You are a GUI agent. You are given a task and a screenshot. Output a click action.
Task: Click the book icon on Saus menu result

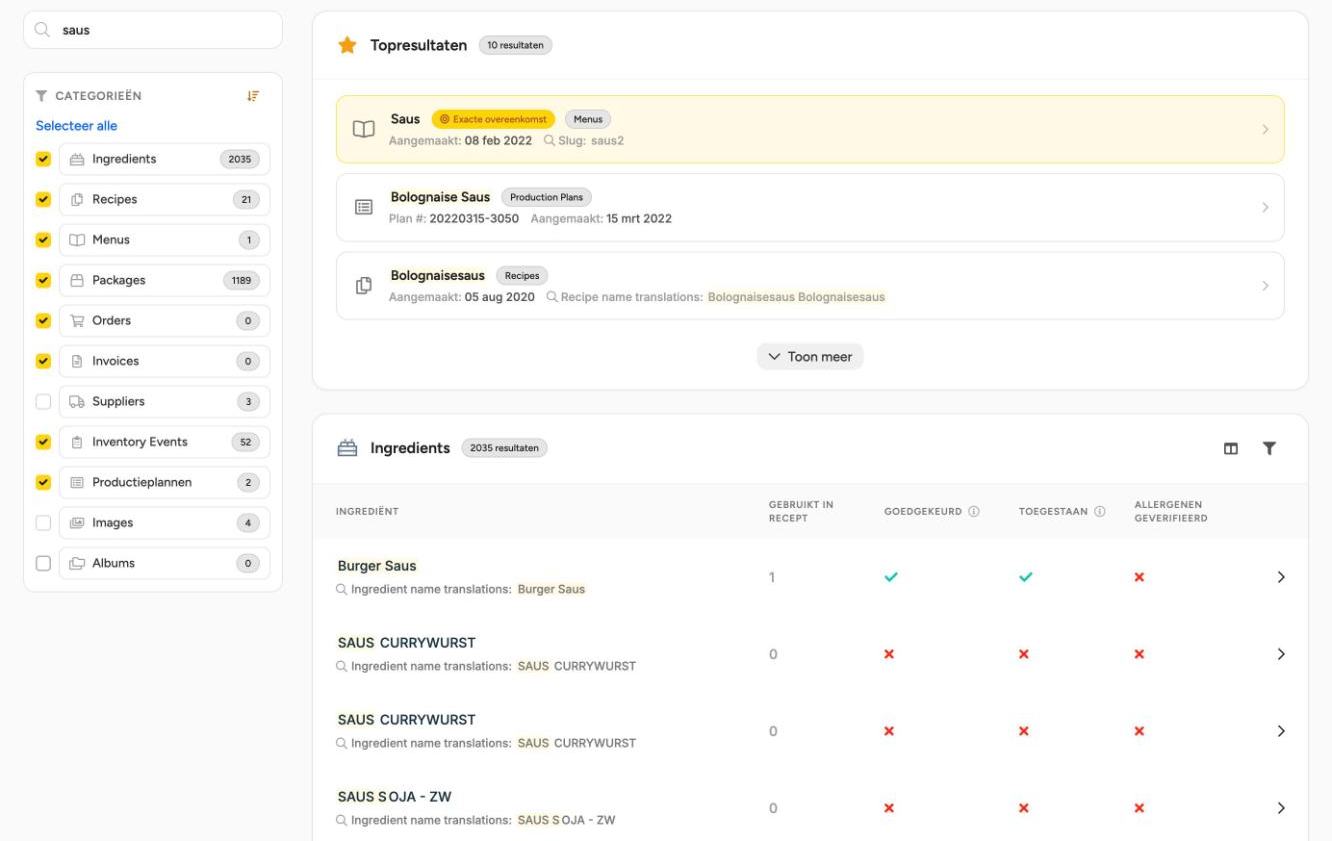click(364, 129)
